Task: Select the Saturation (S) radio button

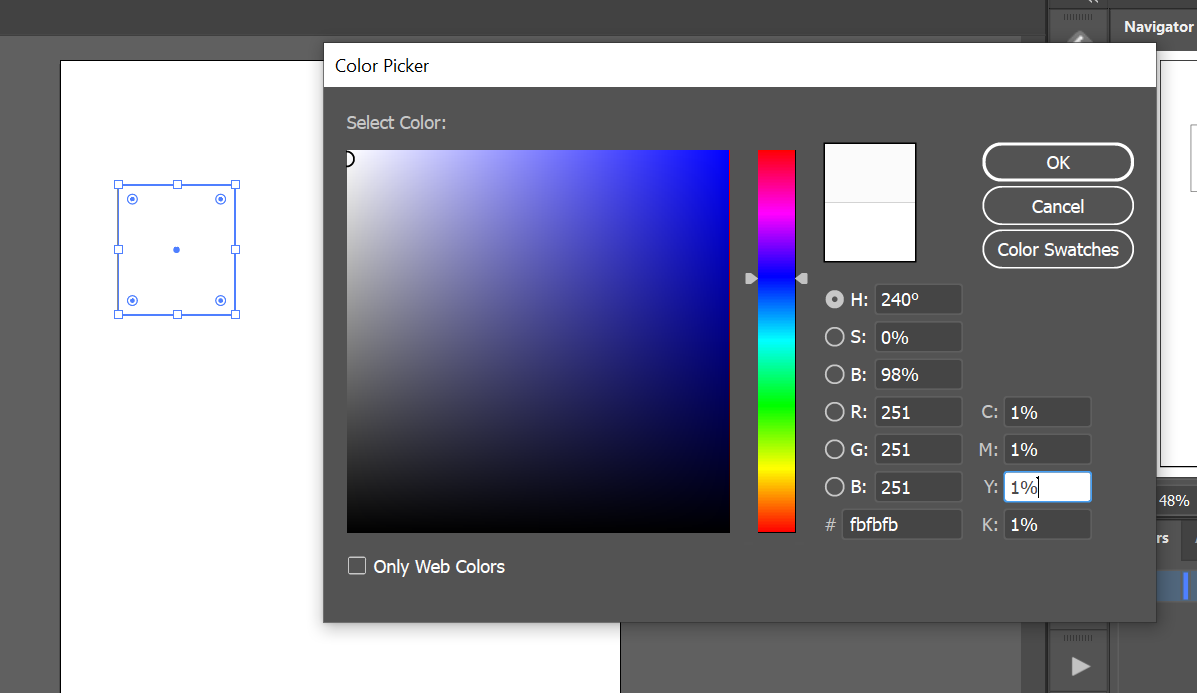Action: point(834,337)
